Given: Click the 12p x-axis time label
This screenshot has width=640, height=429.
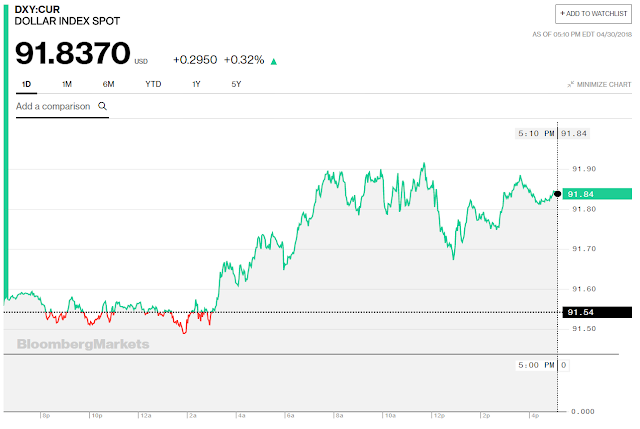Looking at the screenshot, I should (x=439, y=416).
